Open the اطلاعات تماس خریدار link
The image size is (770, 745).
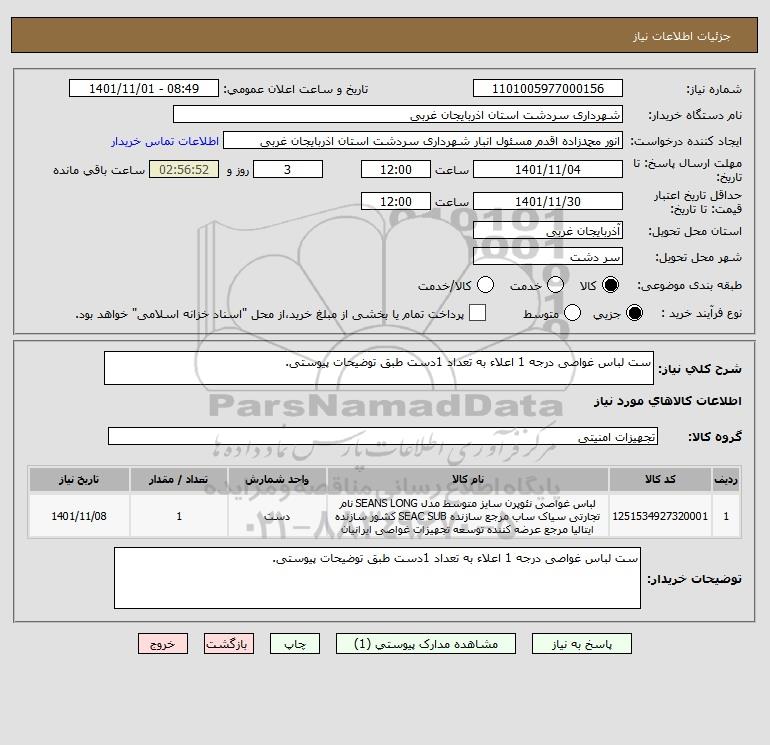[x=165, y=141]
